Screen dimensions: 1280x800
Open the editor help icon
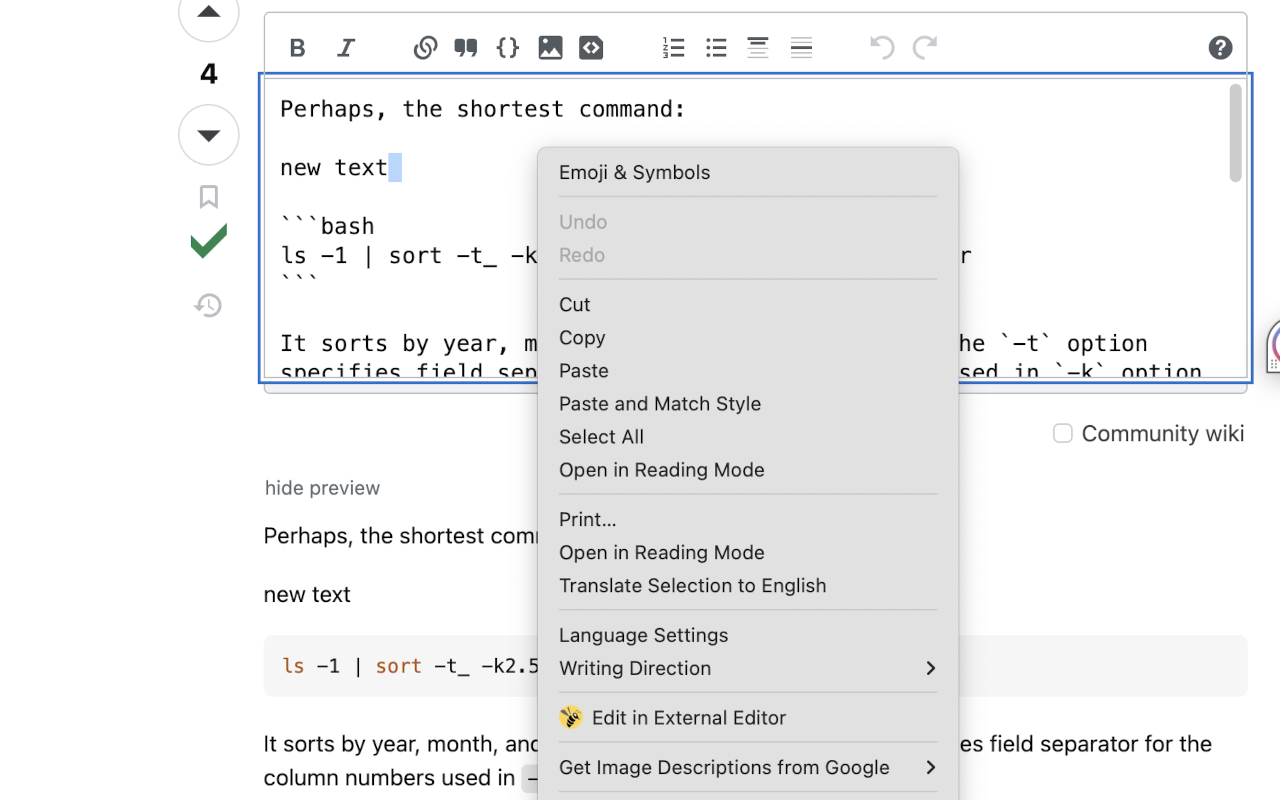tap(1220, 47)
